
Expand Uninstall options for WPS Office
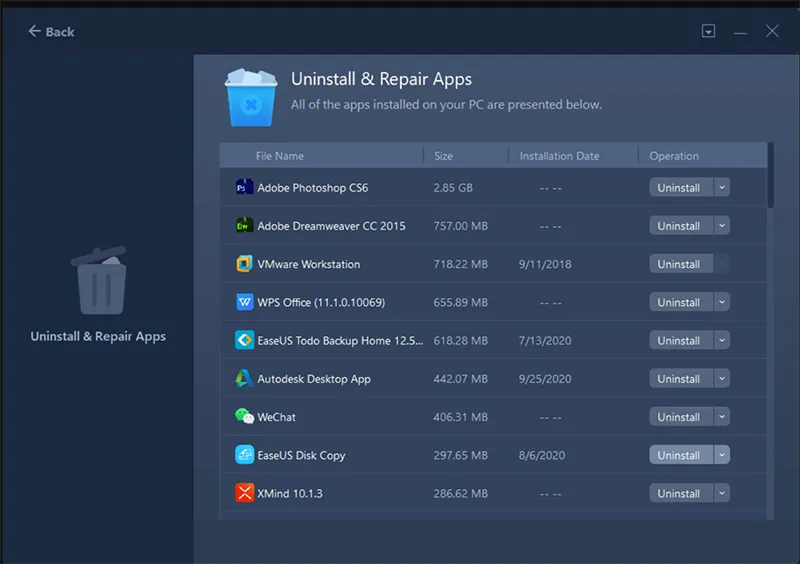pos(722,302)
